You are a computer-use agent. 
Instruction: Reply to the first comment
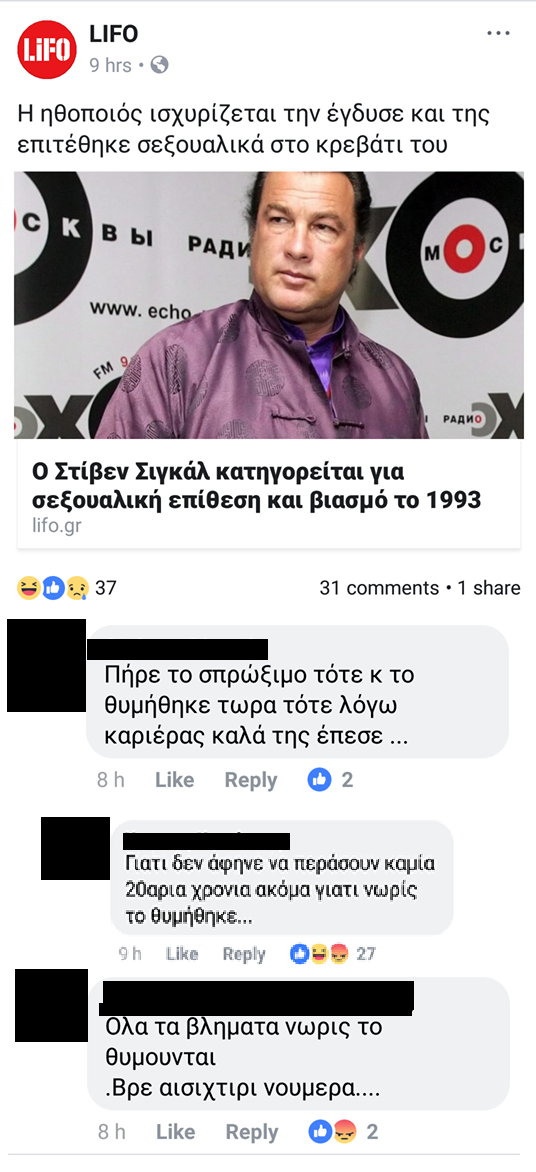250,780
